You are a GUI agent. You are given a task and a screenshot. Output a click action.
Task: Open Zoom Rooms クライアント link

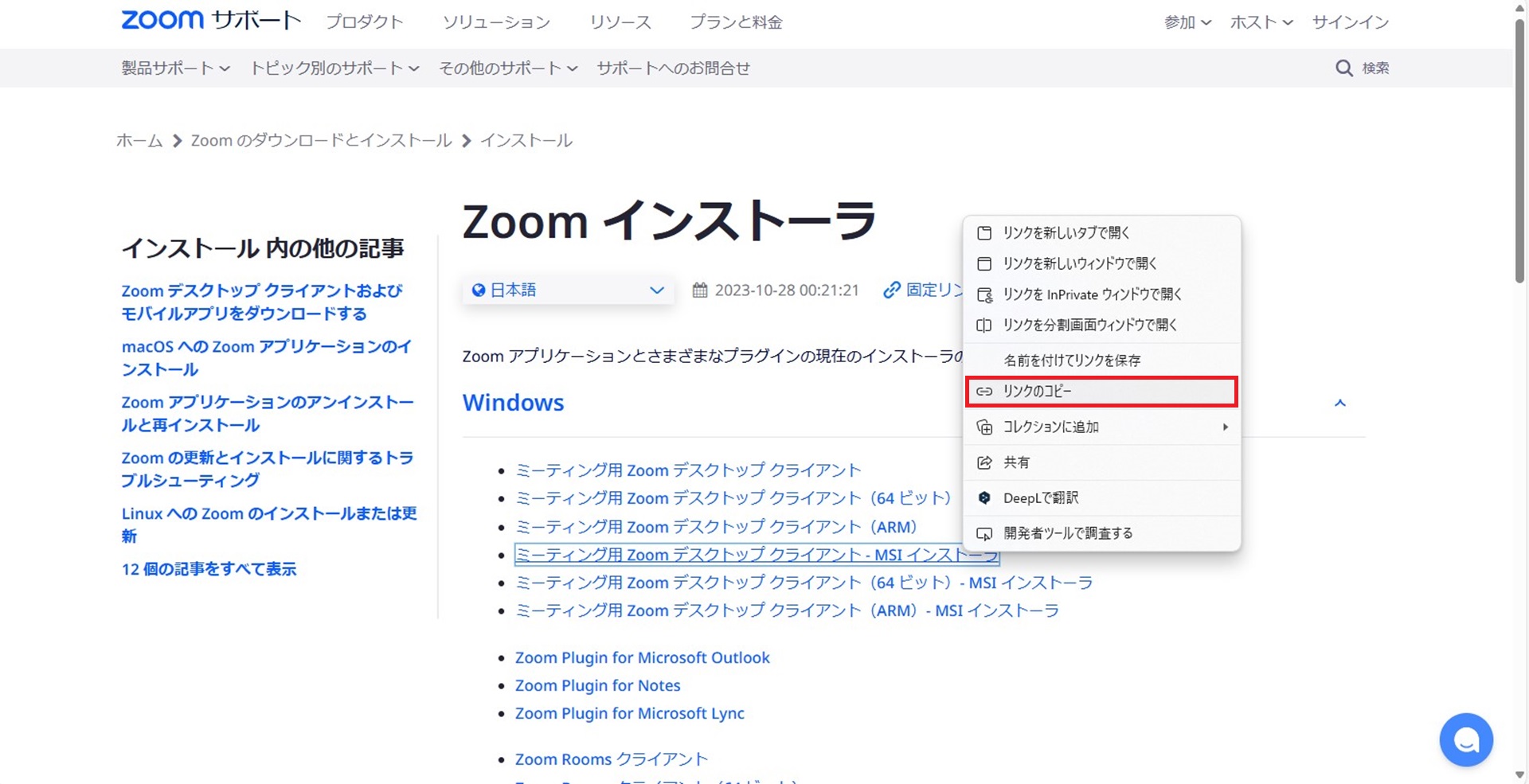tap(612, 760)
